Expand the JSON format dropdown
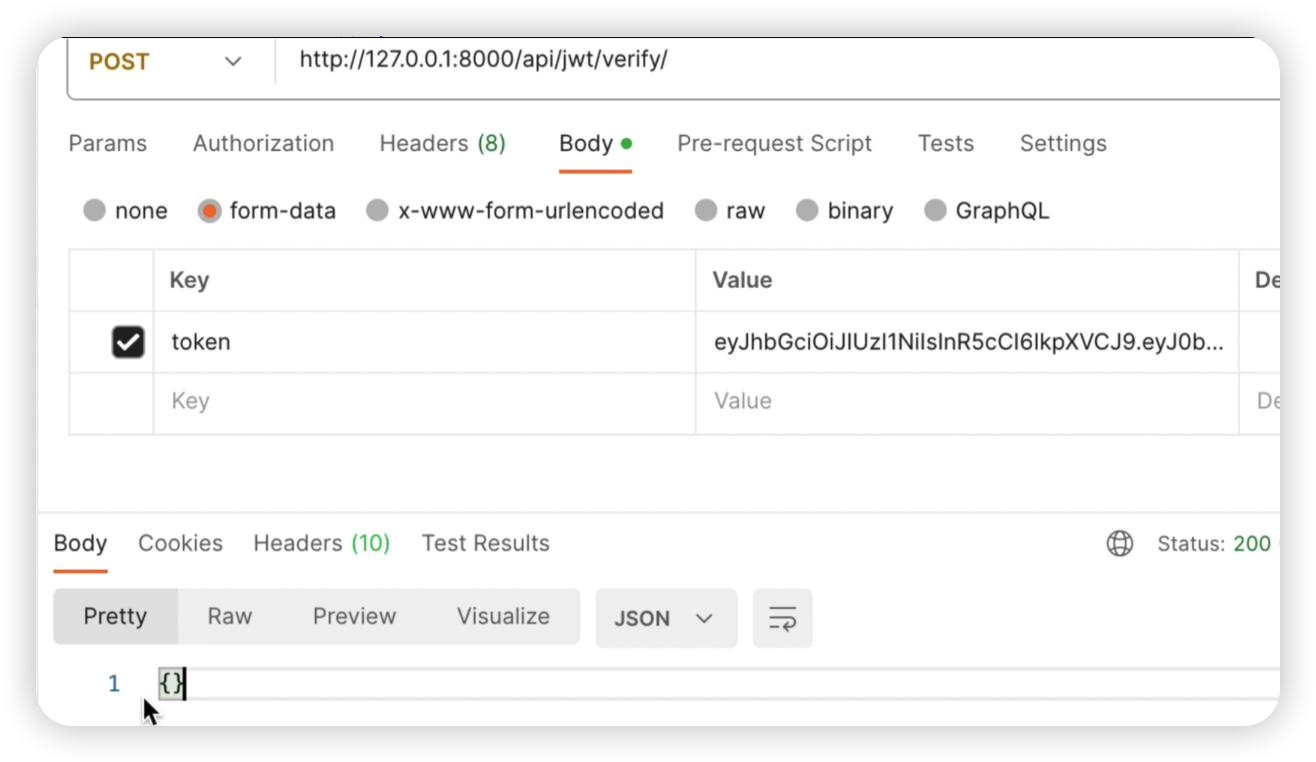Image resolution: width=1316 pixels, height=762 pixels. coord(665,618)
